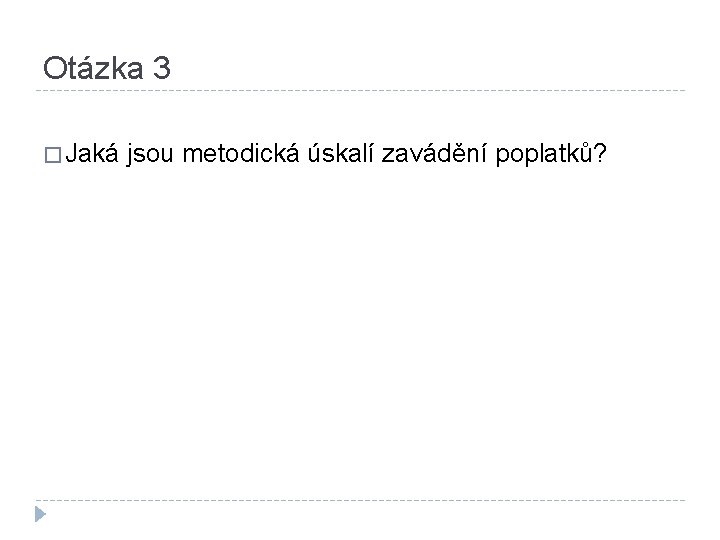720x540 pixels.
Task: Click the word "Otázka" in the title
Action: (92, 68)
